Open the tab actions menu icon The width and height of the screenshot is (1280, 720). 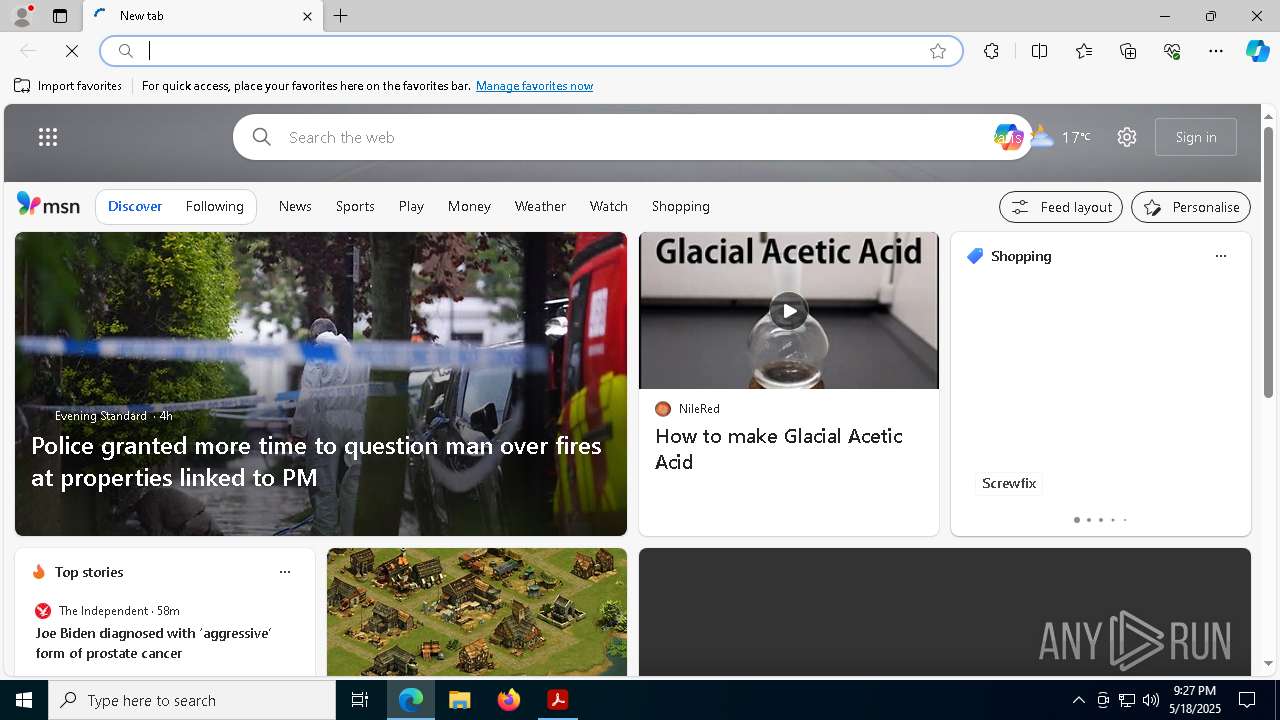[x=60, y=16]
